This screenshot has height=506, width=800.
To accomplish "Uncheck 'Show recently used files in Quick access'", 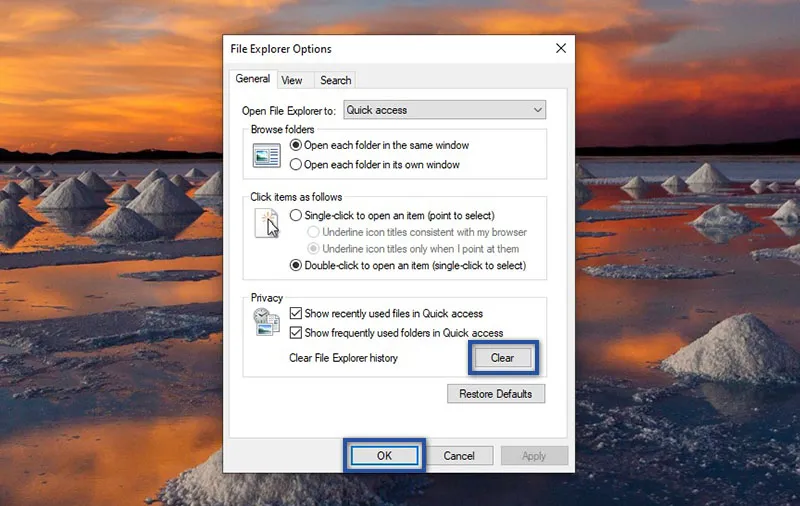I will coord(386,313).
